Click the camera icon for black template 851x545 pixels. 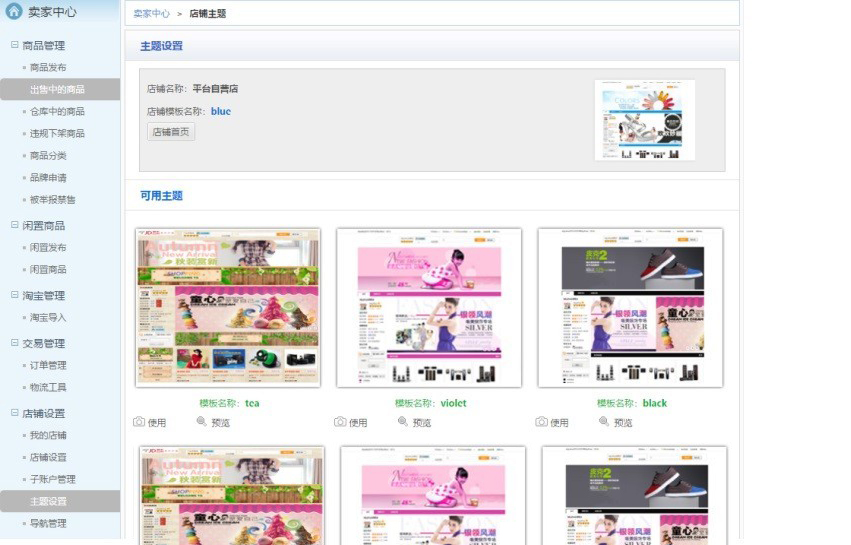coord(542,421)
